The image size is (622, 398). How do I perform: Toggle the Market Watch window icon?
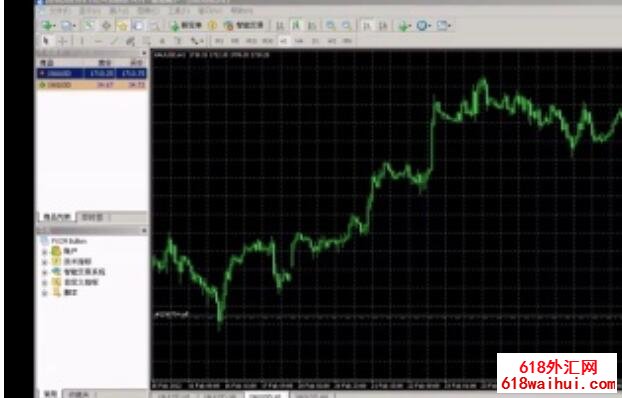click(88, 26)
